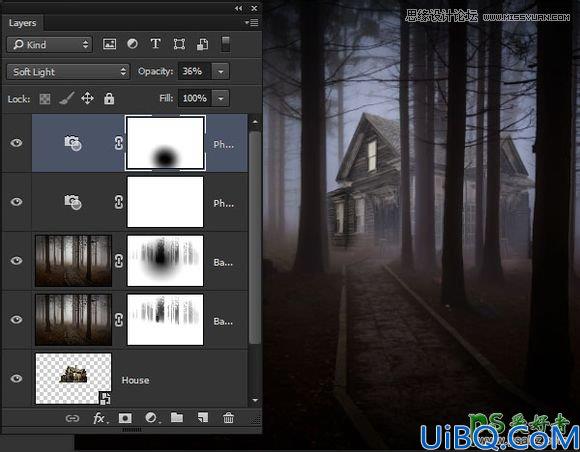Viewport: 580px width, 452px height.
Task: Select top Photo Filter adjustment icon
Action: [x=73, y=143]
